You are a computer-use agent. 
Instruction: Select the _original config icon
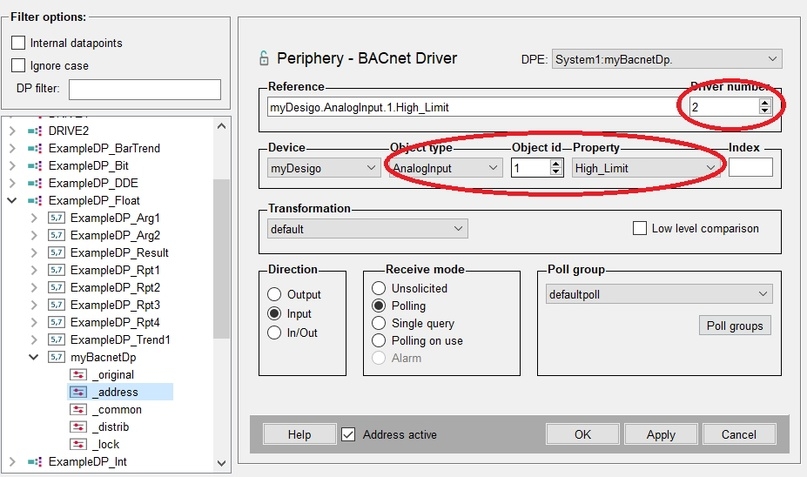[x=78, y=375]
